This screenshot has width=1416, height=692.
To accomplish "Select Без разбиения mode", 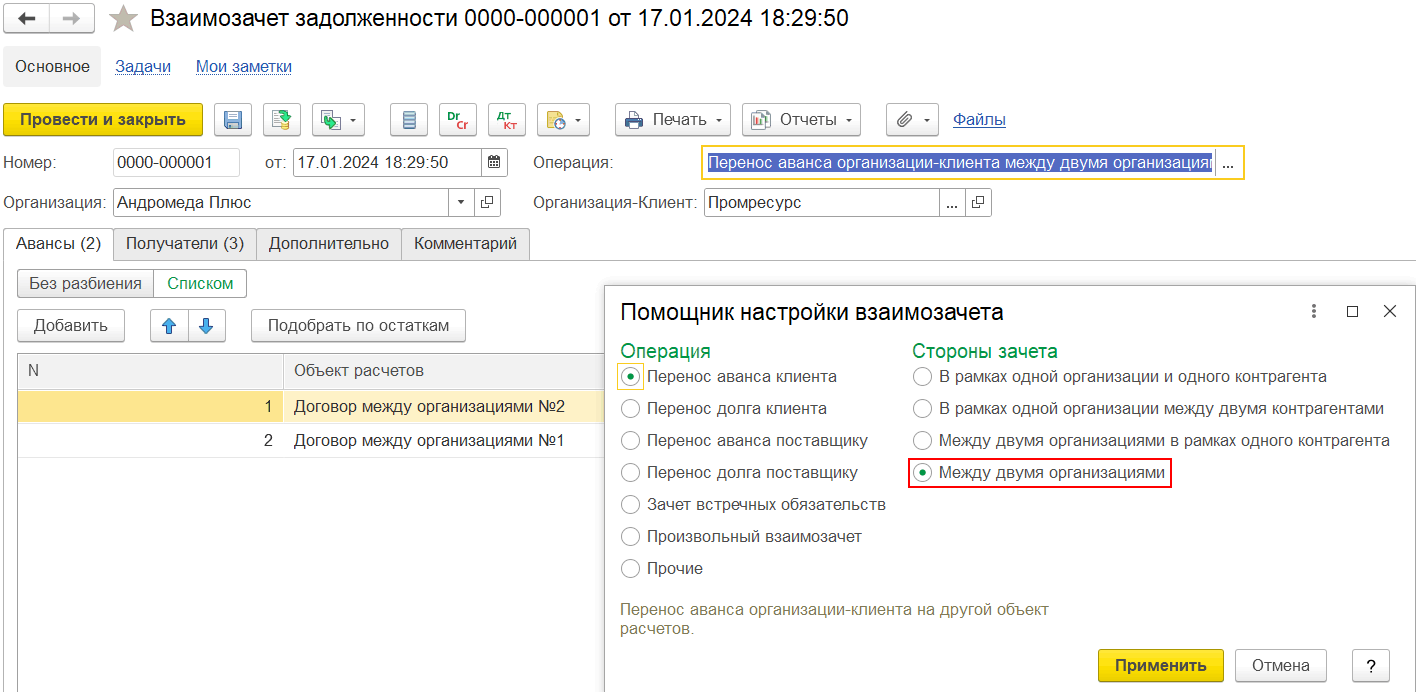I will tap(85, 283).
